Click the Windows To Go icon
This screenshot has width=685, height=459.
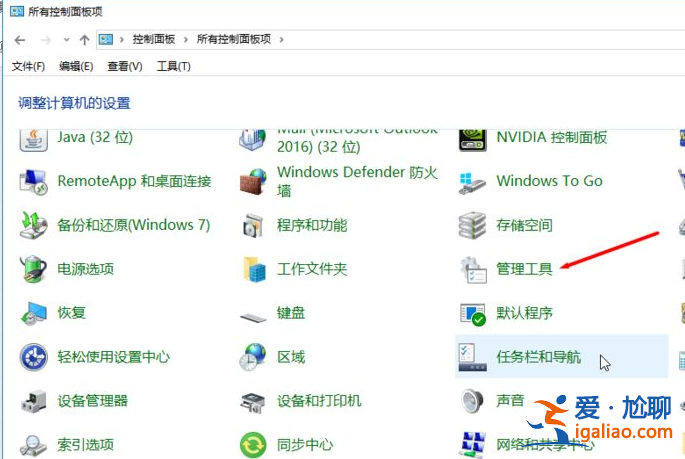(472, 183)
